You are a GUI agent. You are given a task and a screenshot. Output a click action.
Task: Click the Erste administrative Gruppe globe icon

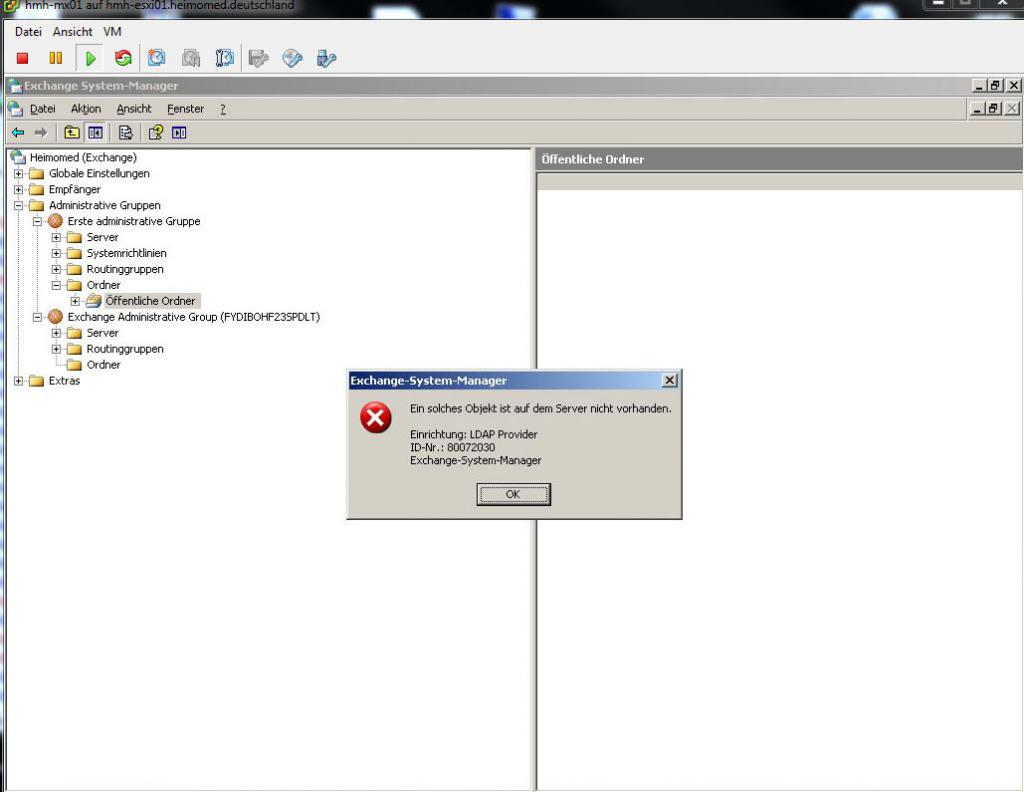coord(56,221)
